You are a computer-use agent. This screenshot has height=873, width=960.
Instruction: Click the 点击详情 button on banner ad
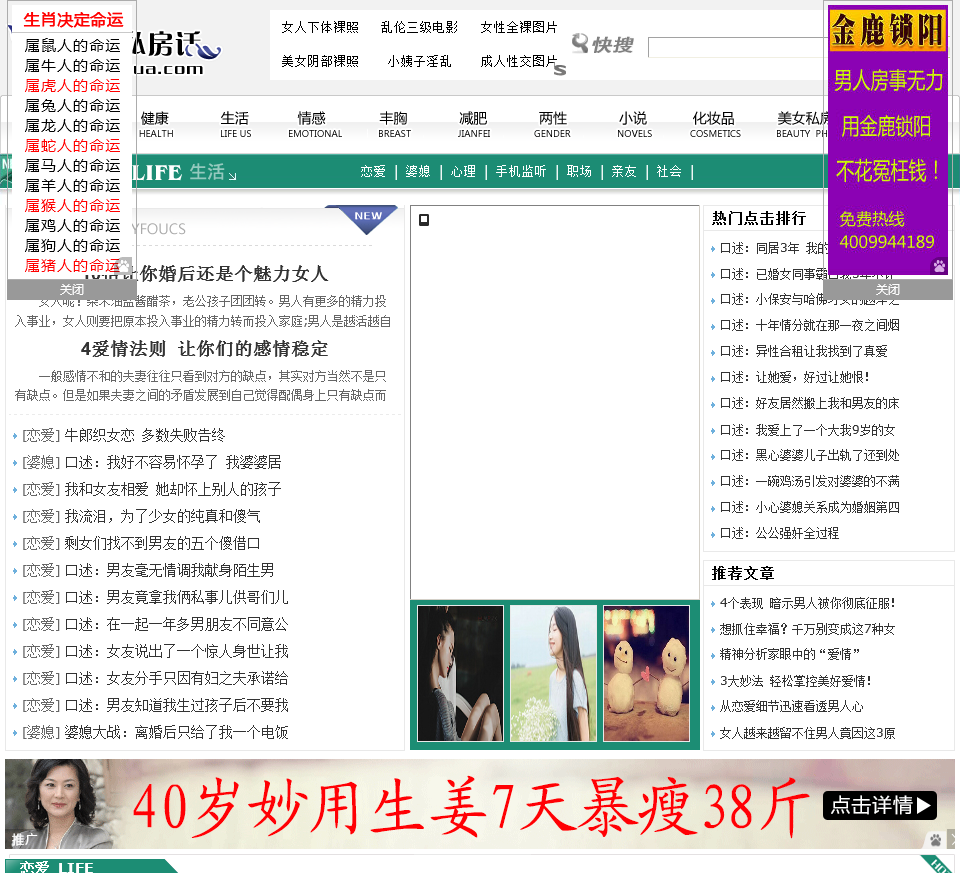pyautogui.click(x=880, y=805)
